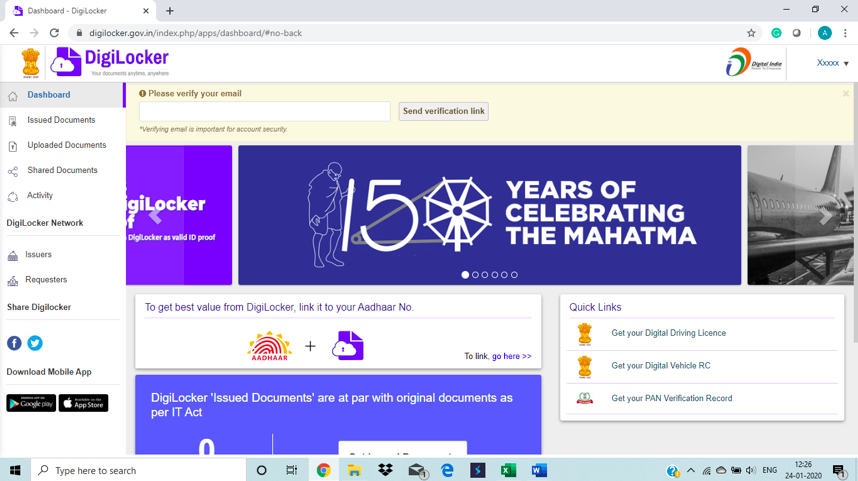858x481 pixels.
Task: Close the Dashboard - DigiLocker tab
Action: (146, 10)
